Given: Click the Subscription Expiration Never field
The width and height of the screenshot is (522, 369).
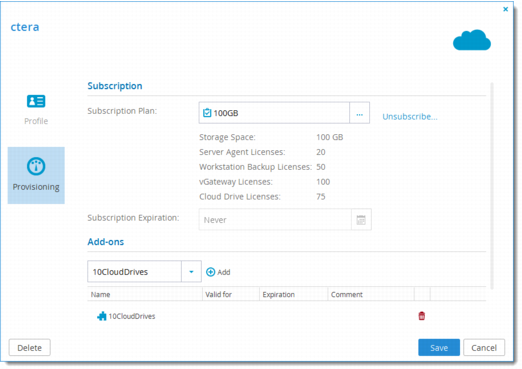Looking at the screenshot, I should [275, 220].
